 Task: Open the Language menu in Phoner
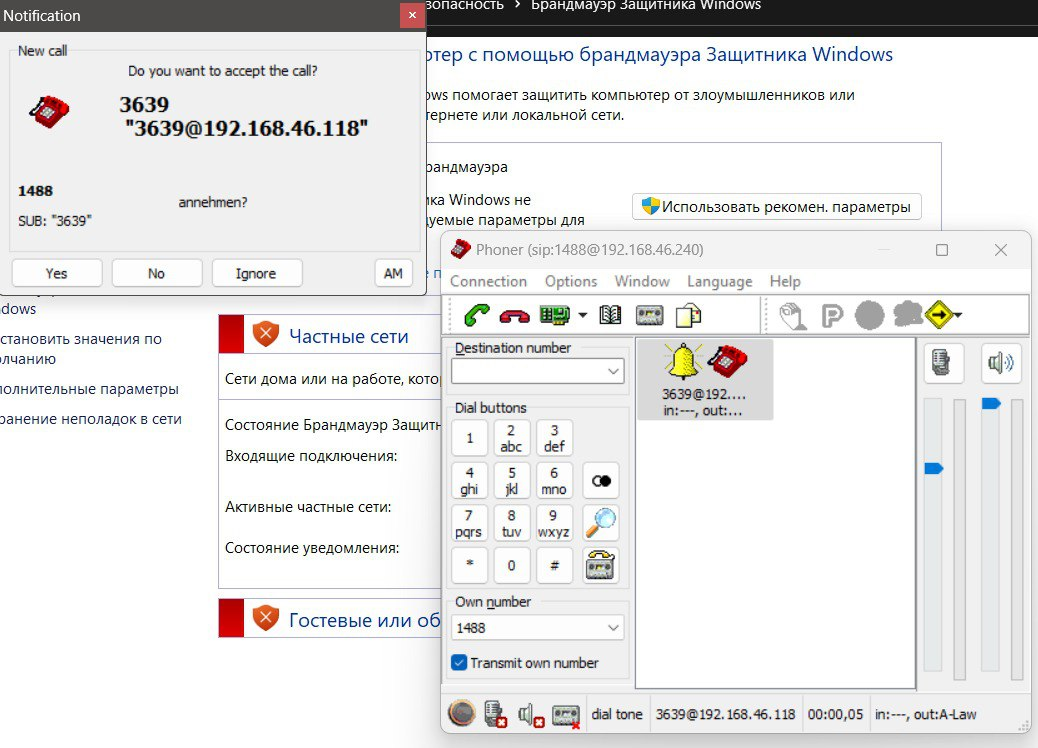[720, 281]
